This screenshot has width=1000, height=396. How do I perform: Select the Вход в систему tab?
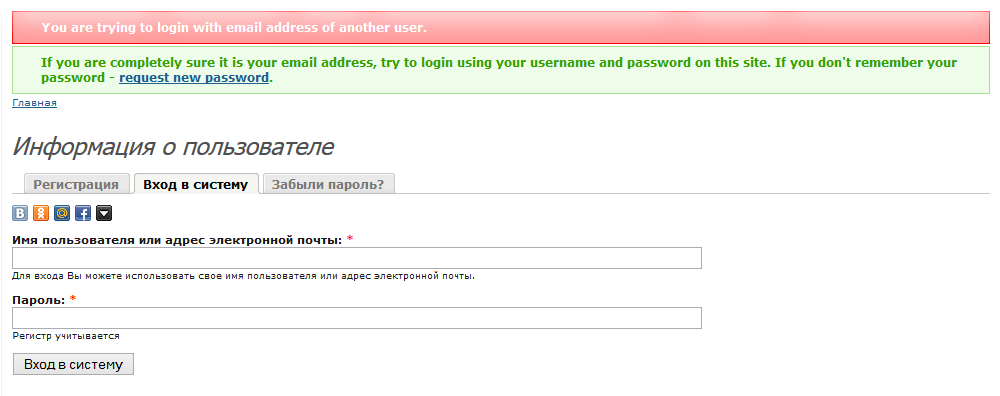pos(196,184)
